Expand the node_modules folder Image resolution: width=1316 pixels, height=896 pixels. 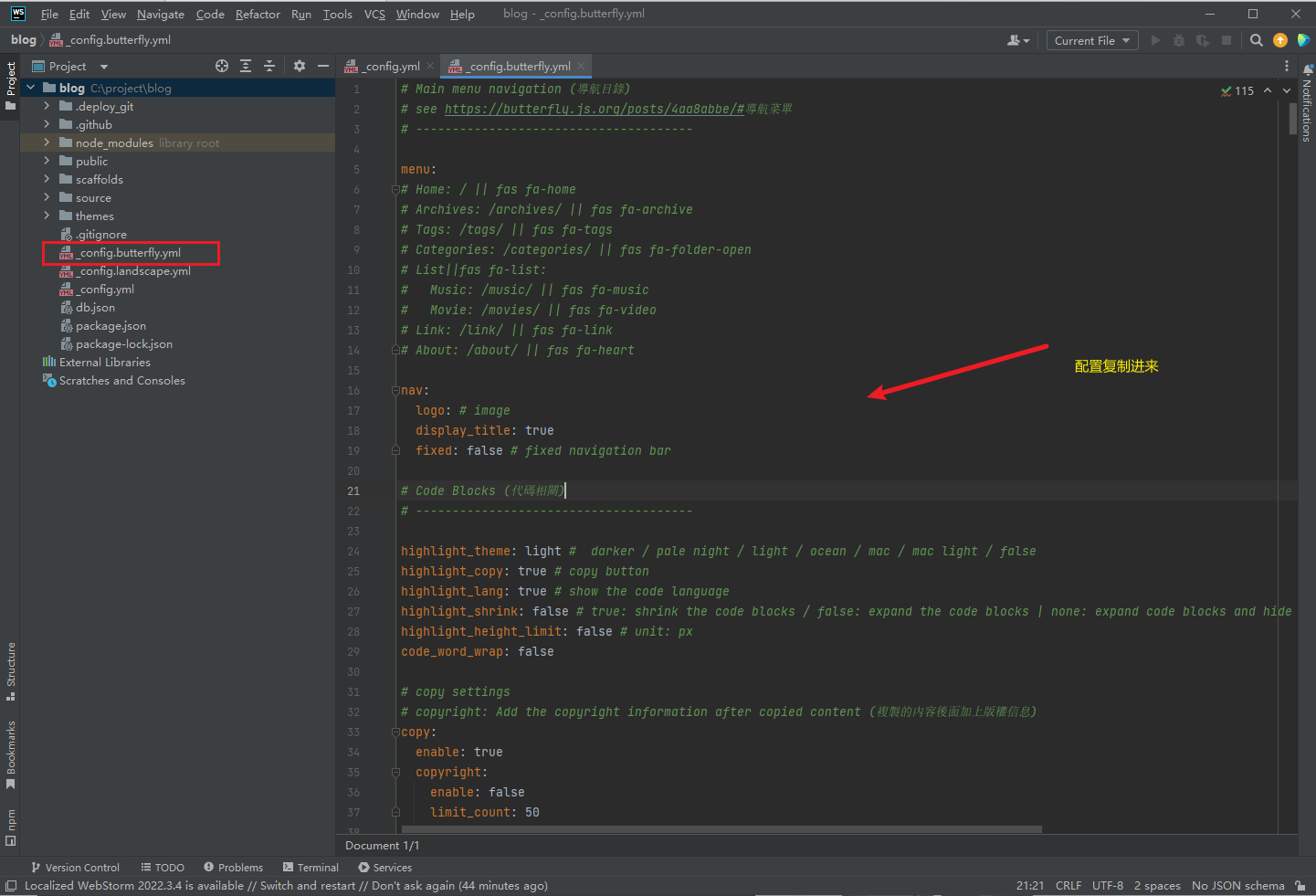(x=47, y=142)
